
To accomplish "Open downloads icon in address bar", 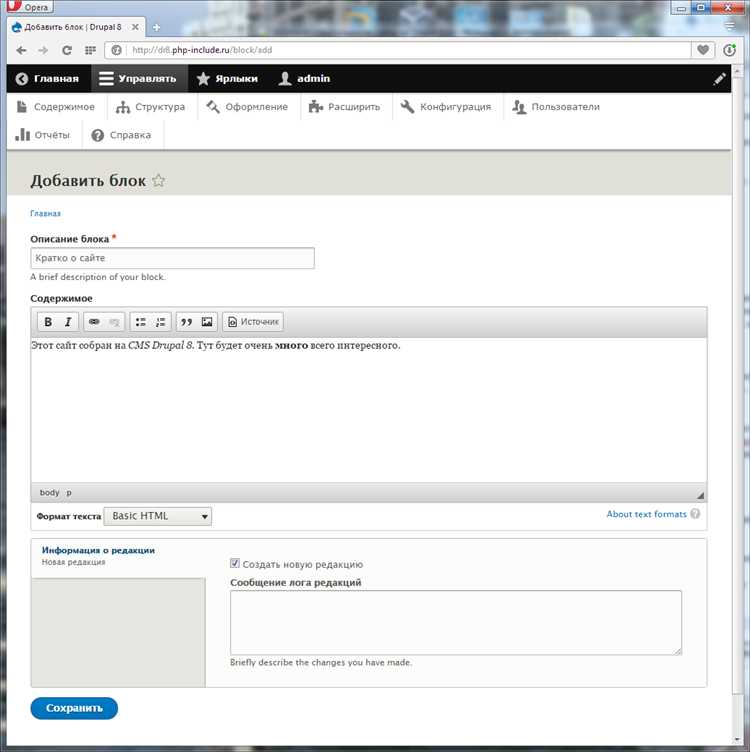I will click(x=729, y=50).
